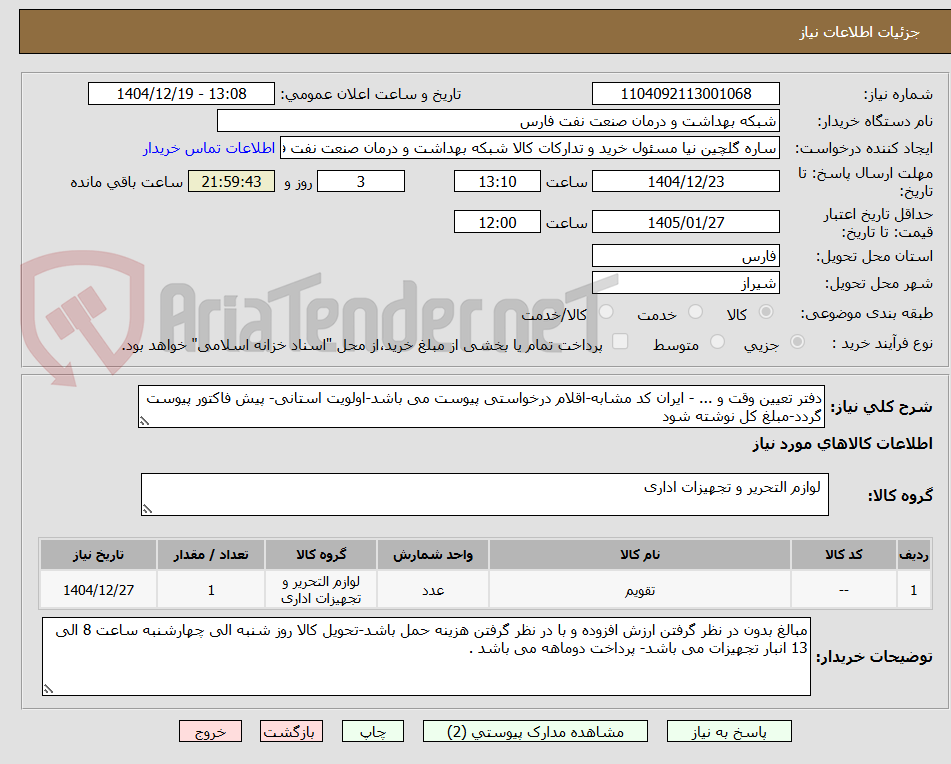
Task: Click the عدد unit cell
Action: tap(432, 590)
